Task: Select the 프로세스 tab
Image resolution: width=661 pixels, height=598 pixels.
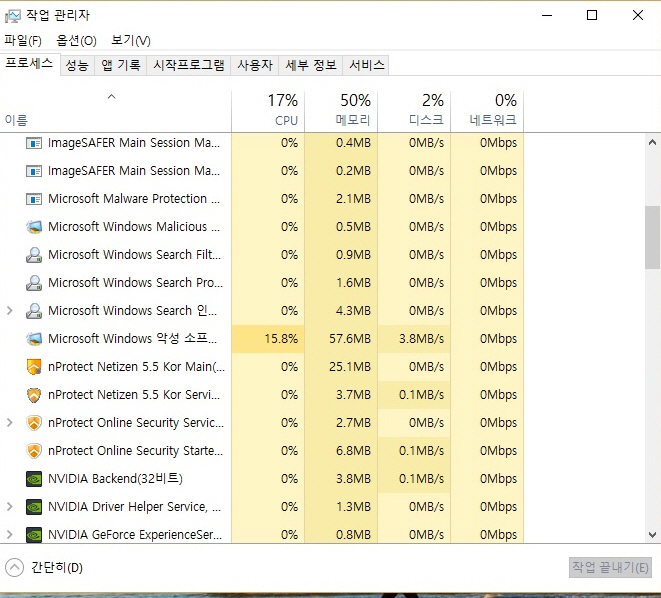Action: 29,64
